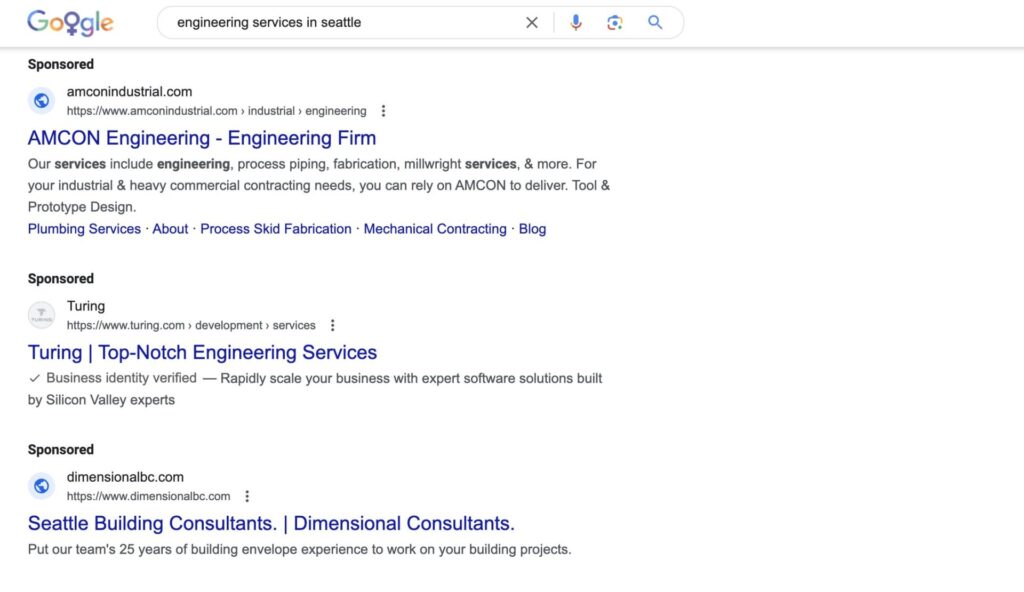The image size is (1024, 592).
Task: Click the amconindustrial.com site name
Action: coord(129,91)
